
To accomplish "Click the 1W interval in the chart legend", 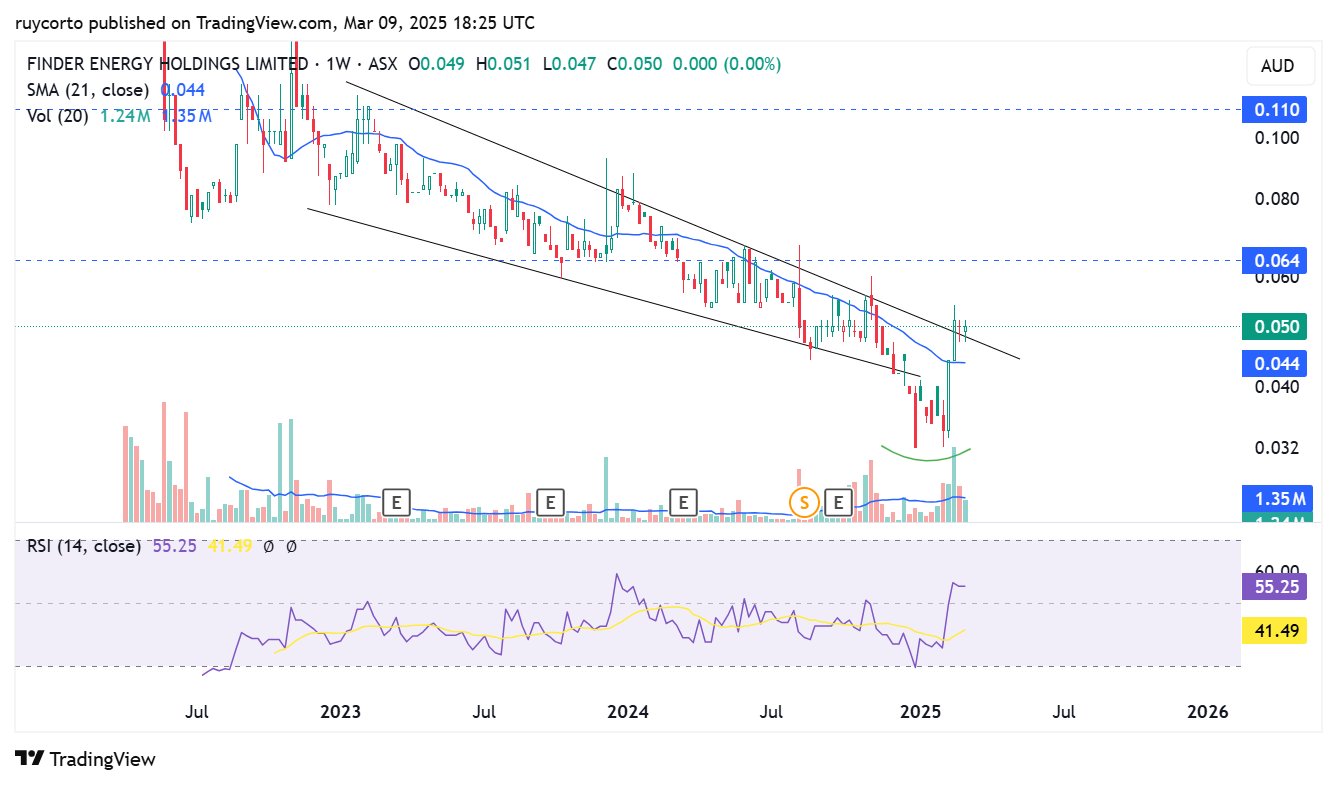I will pyautogui.click(x=338, y=64).
